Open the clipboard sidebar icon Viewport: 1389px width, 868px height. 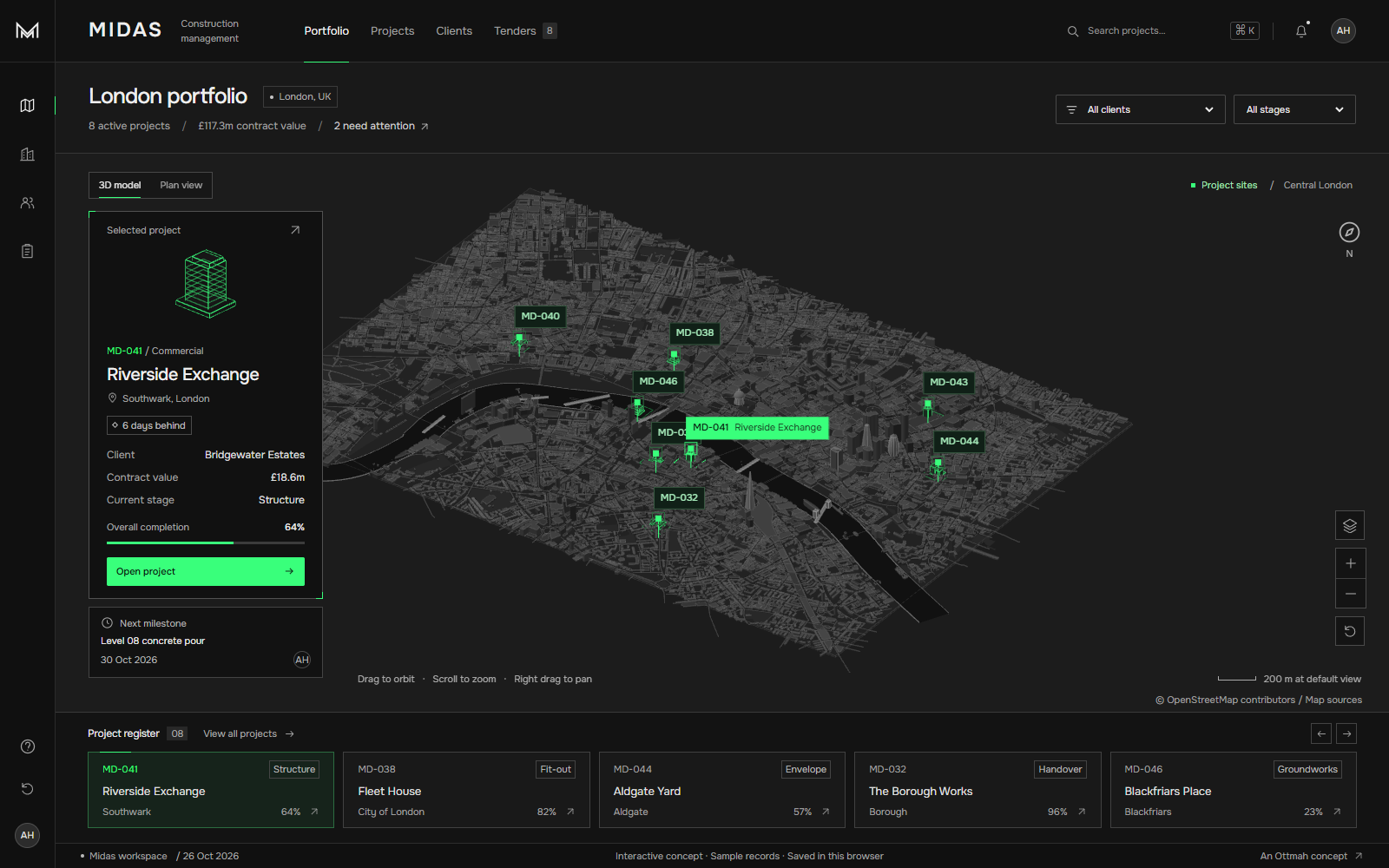28,251
